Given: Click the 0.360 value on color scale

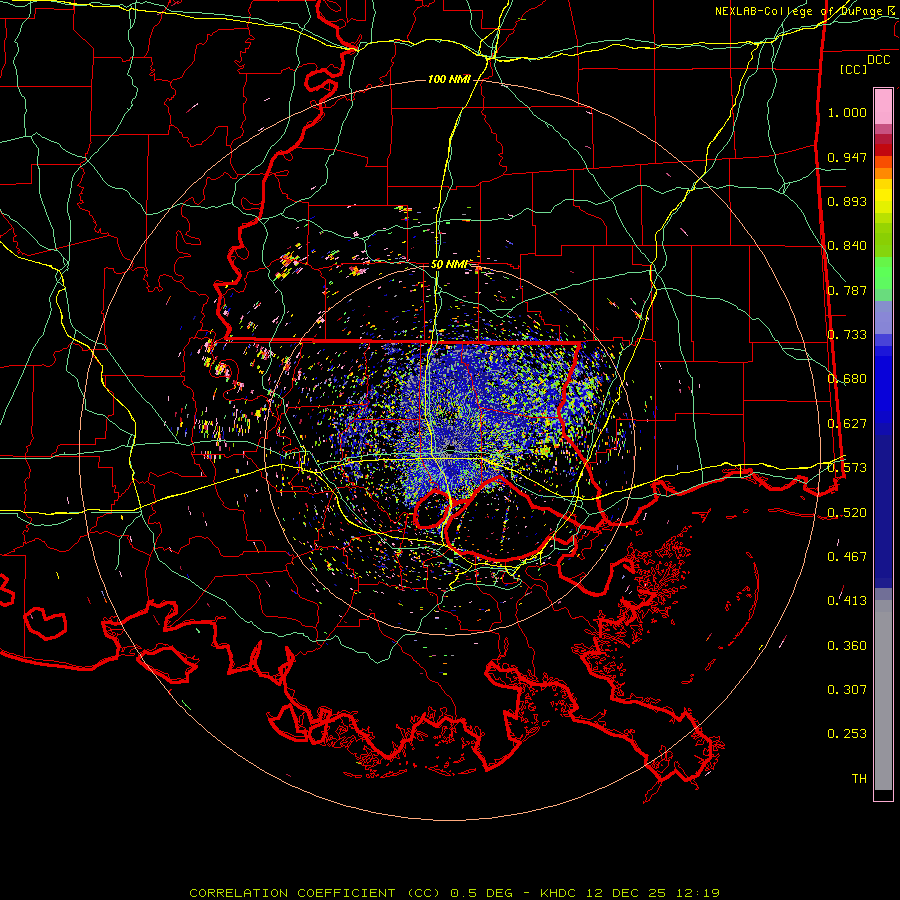Looking at the screenshot, I should coord(847,646).
